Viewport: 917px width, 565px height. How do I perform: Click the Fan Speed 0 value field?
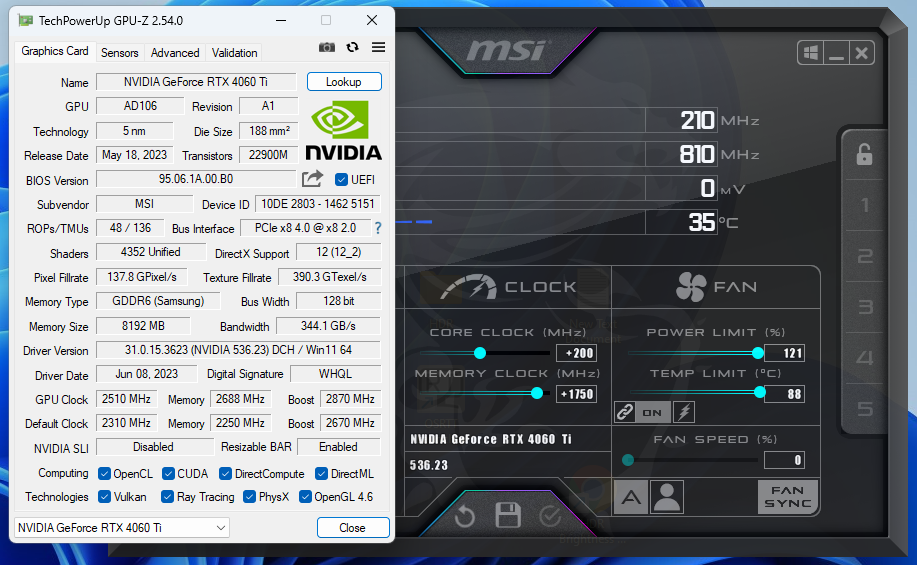[x=784, y=460]
